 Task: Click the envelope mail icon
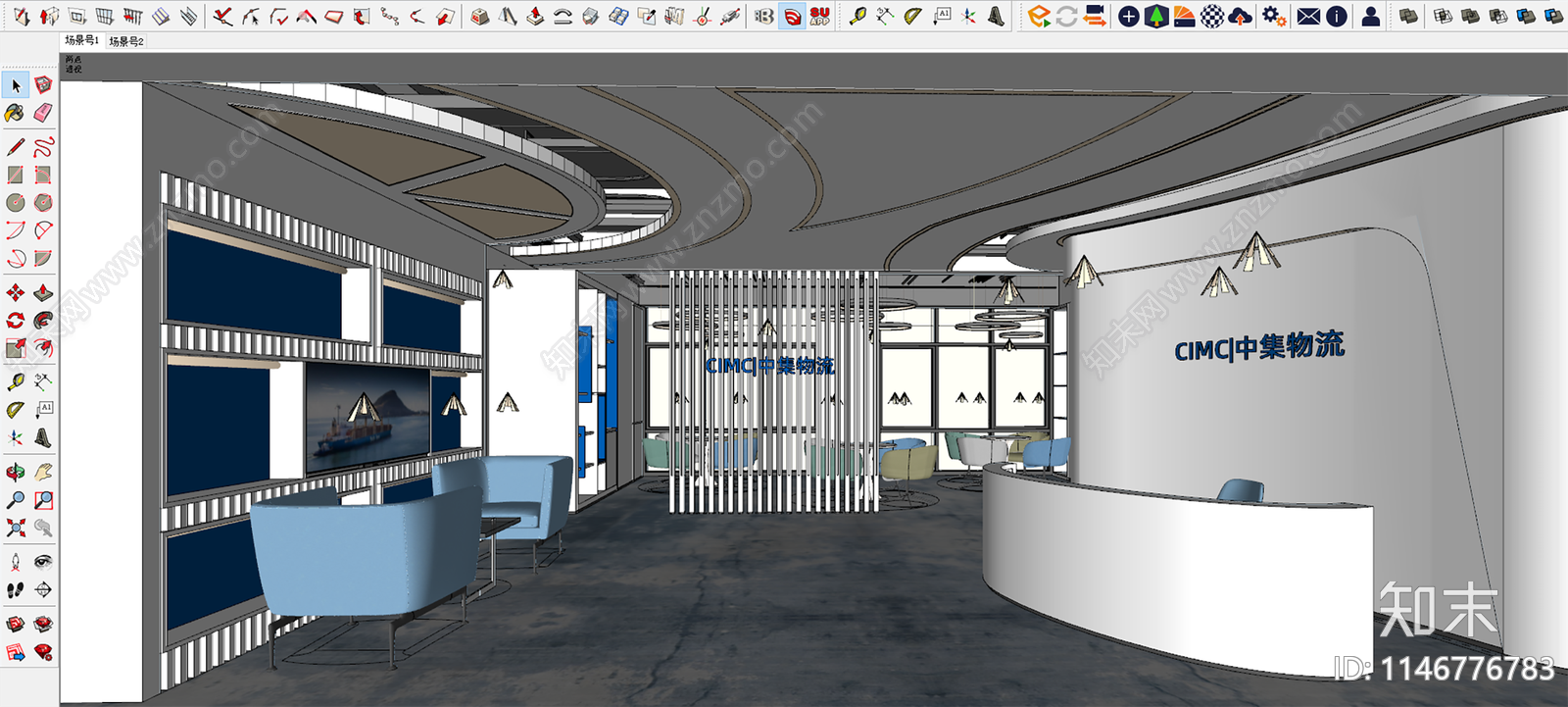coord(1308,16)
